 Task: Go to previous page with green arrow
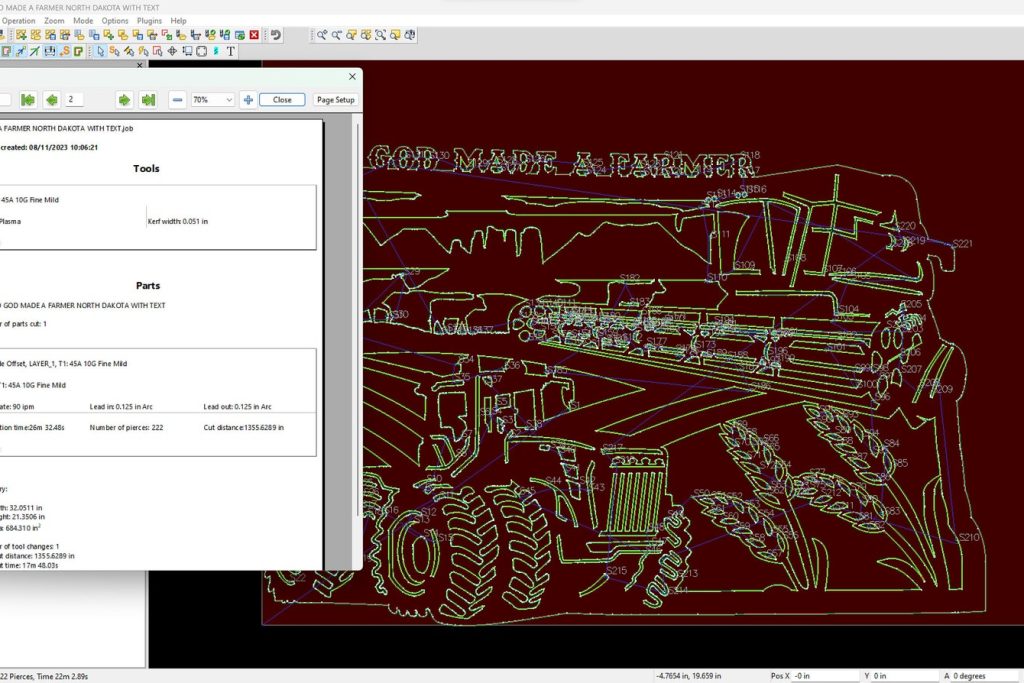point(50,100)
